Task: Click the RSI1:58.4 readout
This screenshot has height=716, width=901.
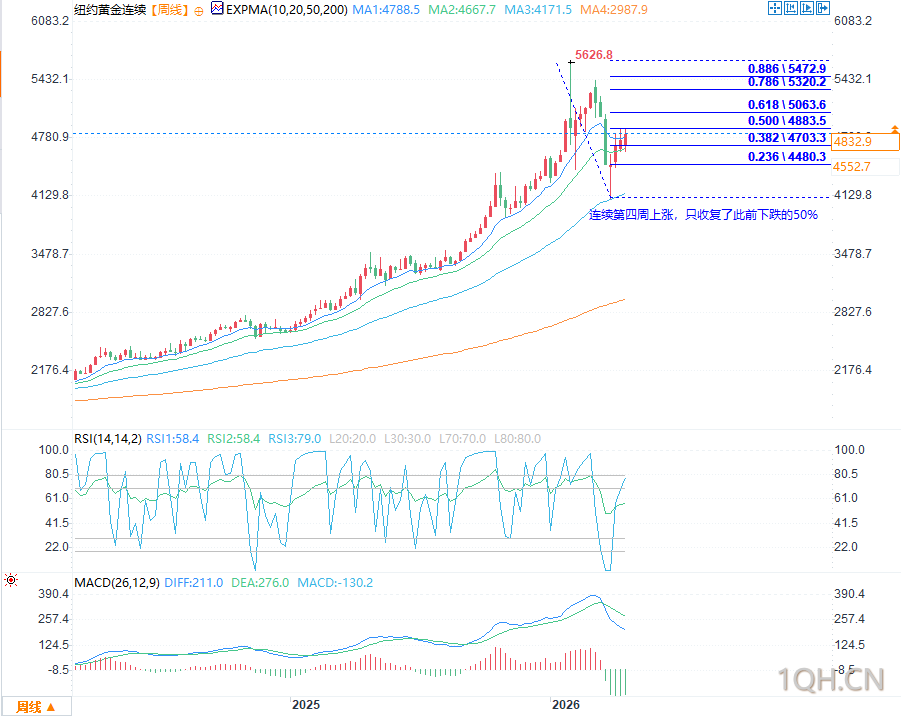Action: pos(172,439)
